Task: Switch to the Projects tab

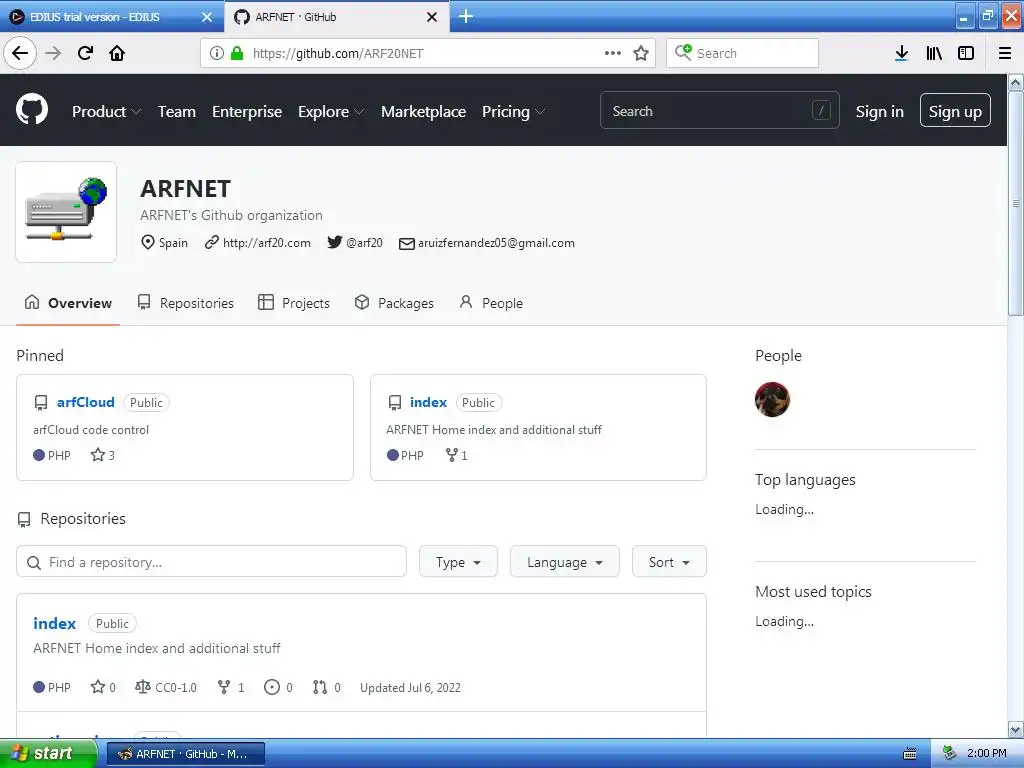Action: pos(294,303)
